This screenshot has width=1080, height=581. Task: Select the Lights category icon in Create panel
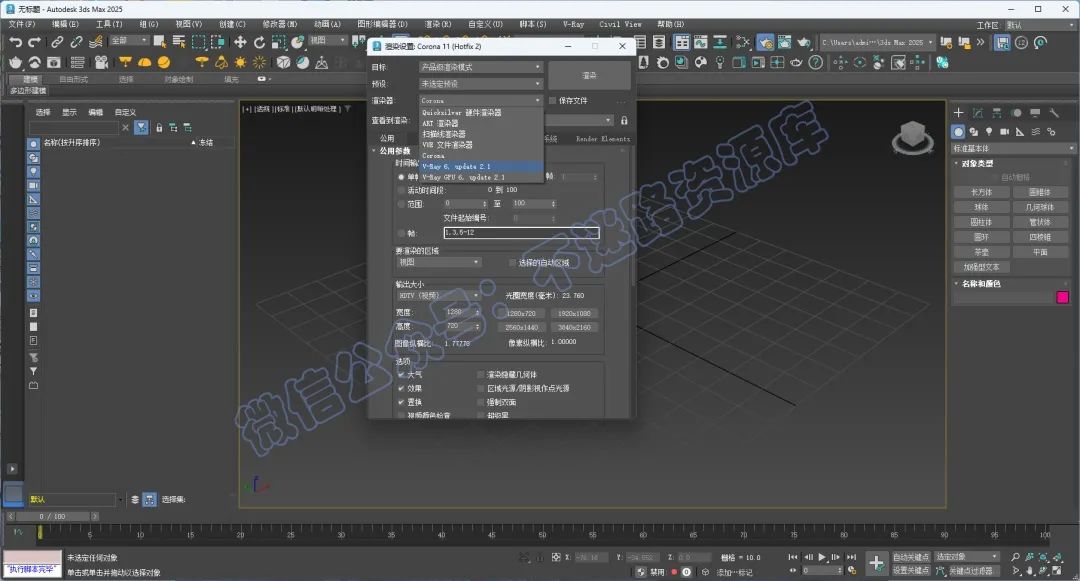point(989,131)
